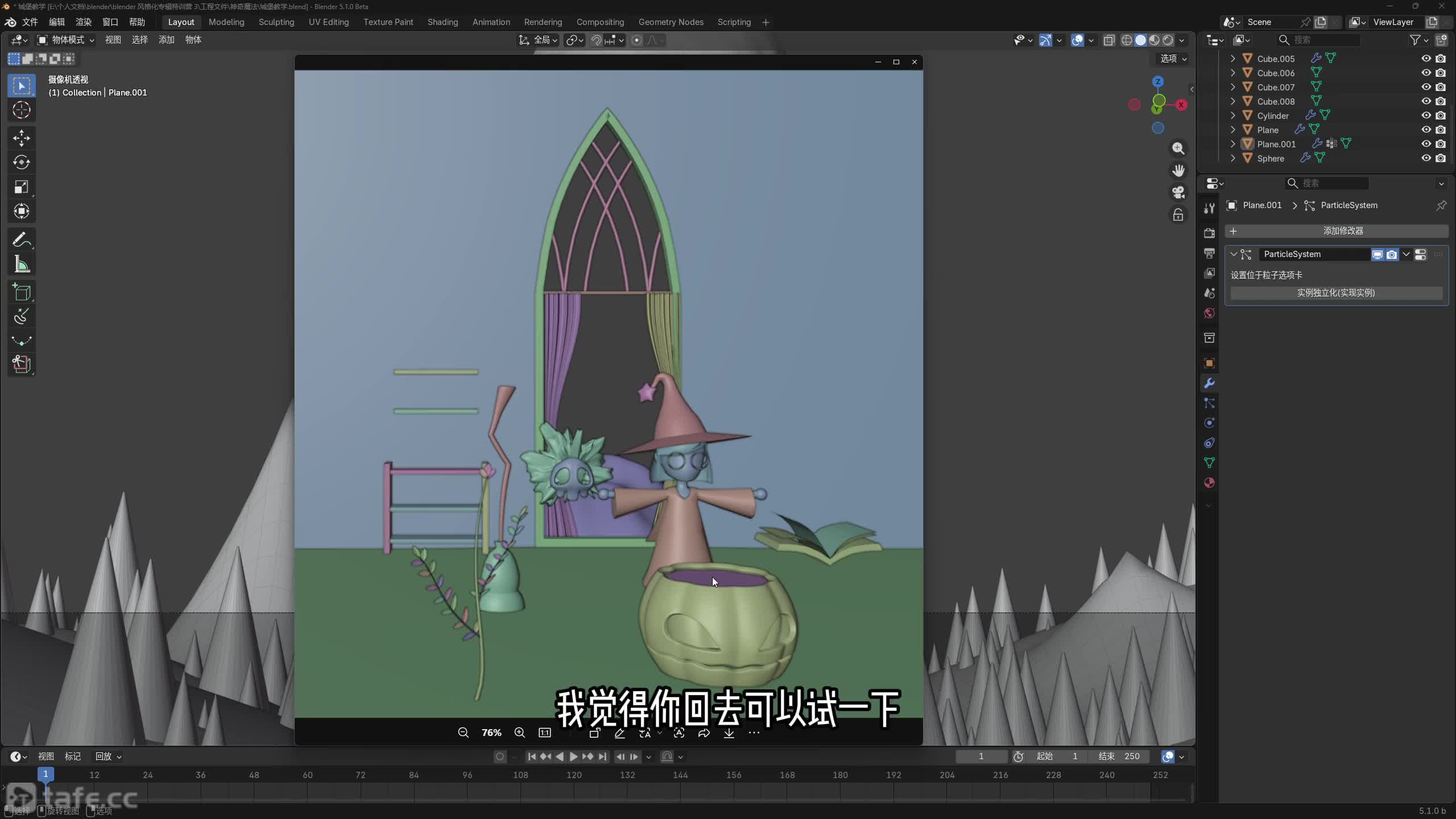1456x819 pixels.
Task: Click frame 120 on the timeline
Action: click(x=574, y=775)
